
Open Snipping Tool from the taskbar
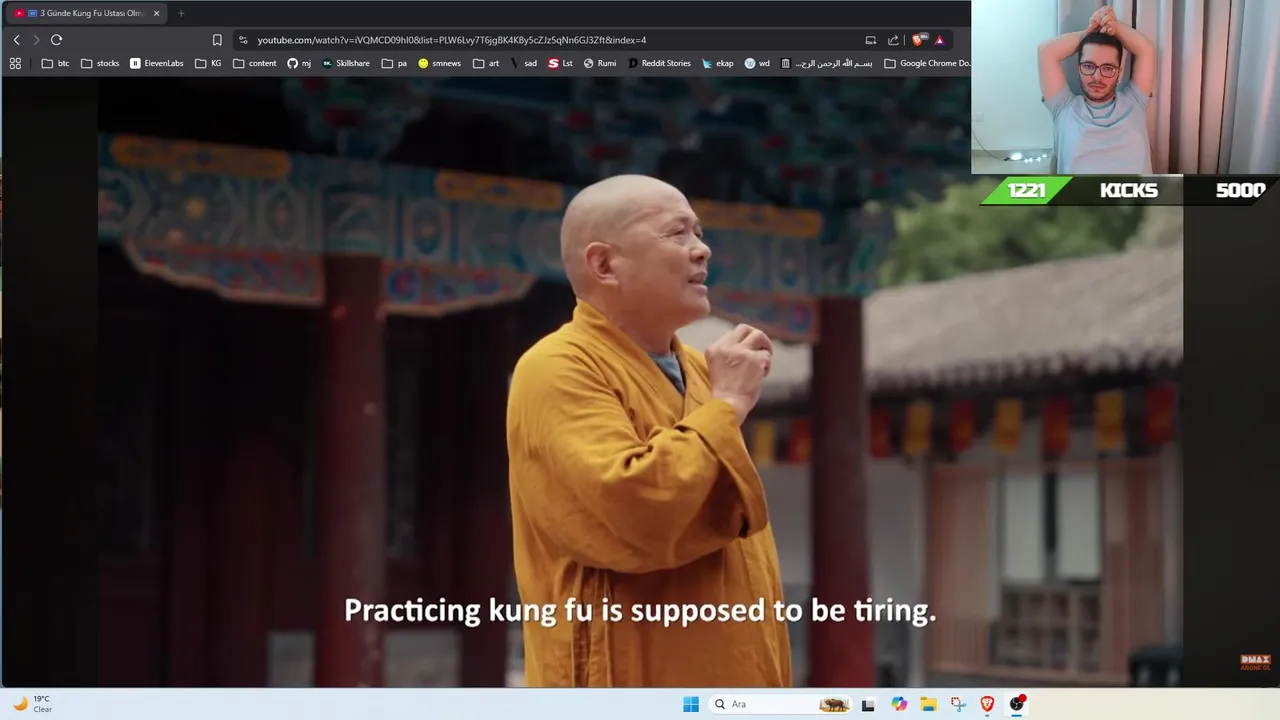[x=958, y=704]
